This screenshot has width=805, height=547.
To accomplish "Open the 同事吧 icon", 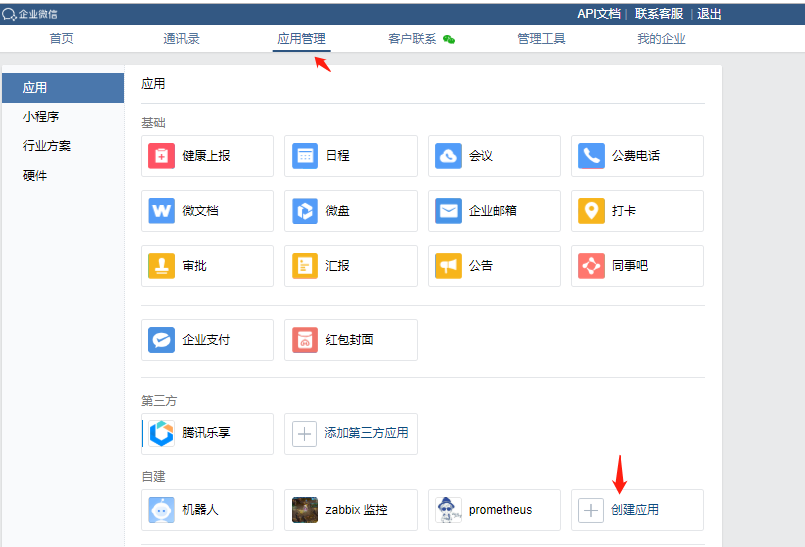I will [591, 266].
